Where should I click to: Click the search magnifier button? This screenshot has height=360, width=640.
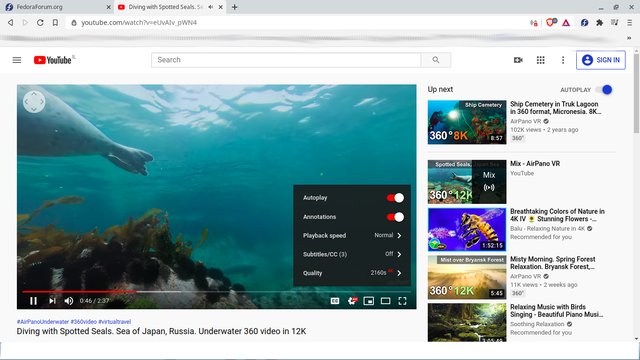[436, 60]
